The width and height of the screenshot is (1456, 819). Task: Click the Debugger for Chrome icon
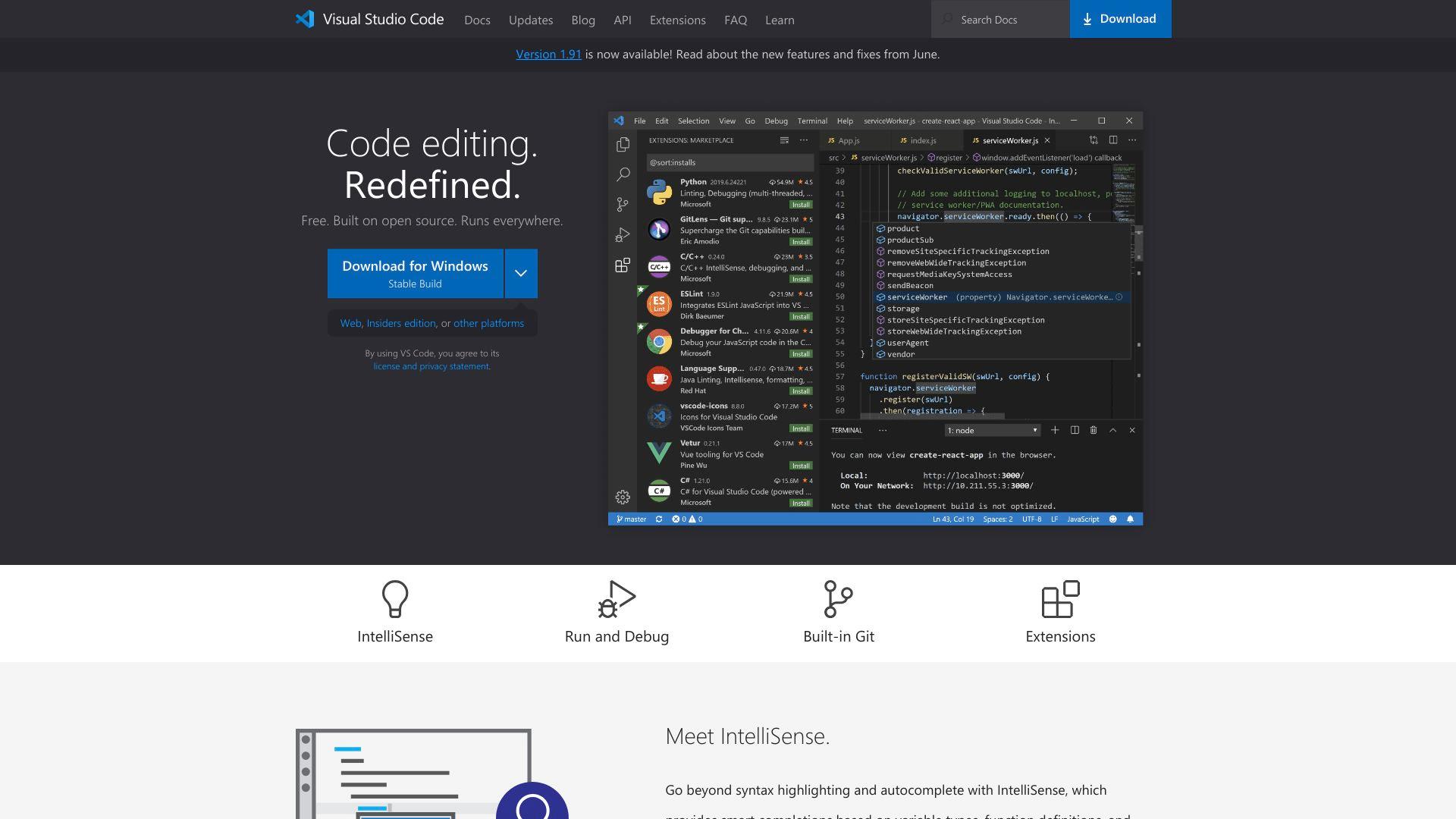tap(659, 342)
